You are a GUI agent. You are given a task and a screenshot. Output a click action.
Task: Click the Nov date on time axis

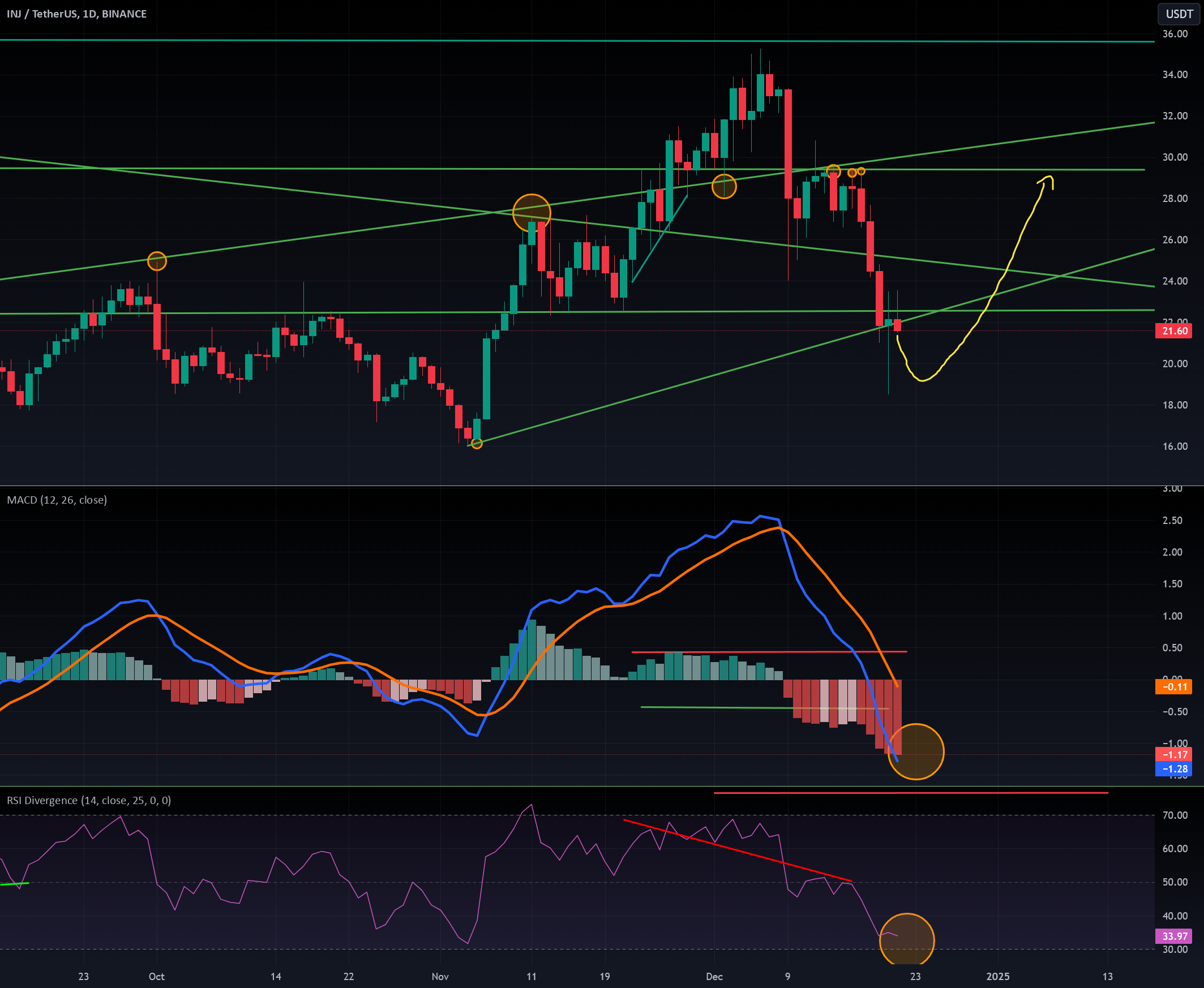pos(440,977)
